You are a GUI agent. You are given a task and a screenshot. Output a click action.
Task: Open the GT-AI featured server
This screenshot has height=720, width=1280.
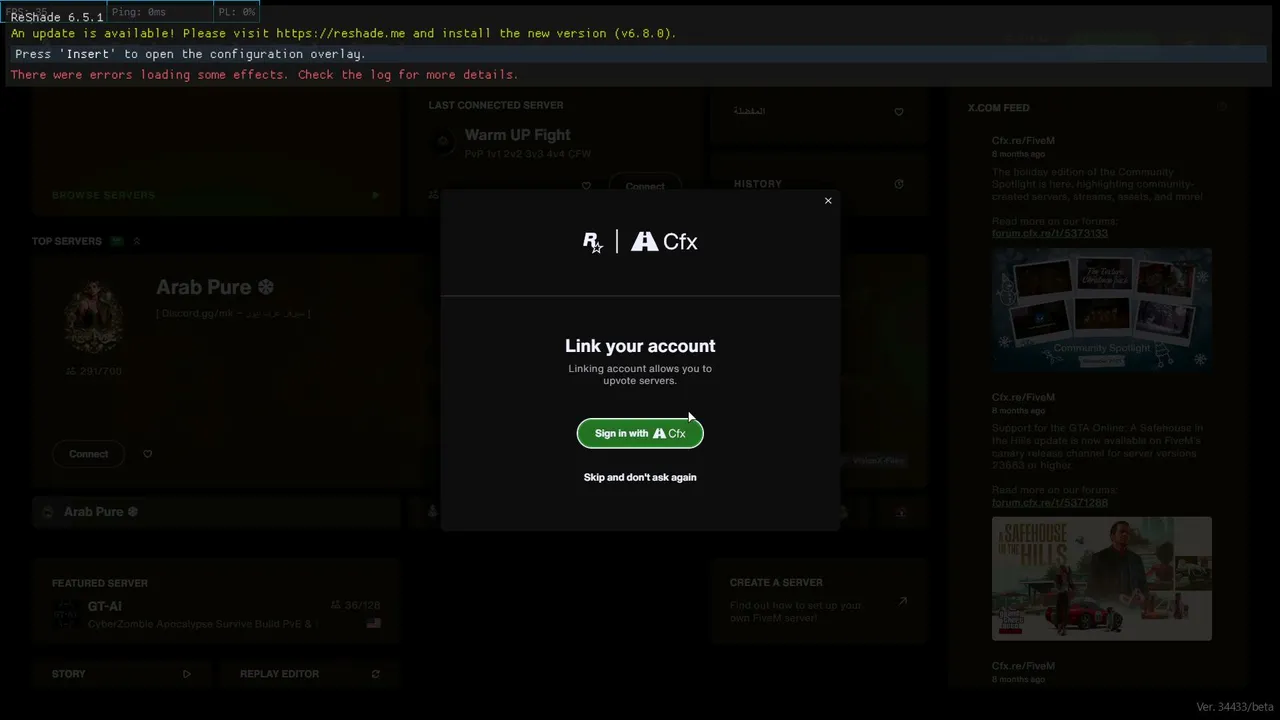tap(105, 606)
